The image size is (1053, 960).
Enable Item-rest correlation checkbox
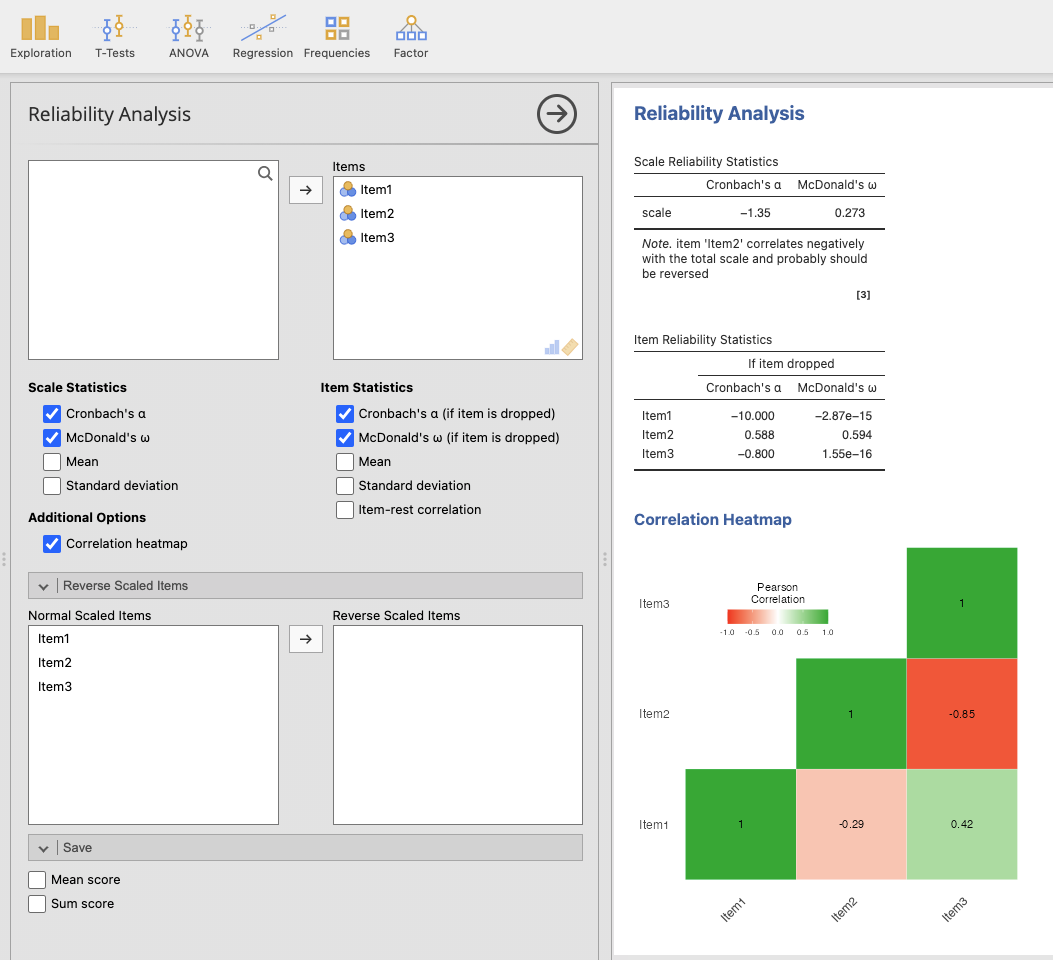pyautogui.click(x=345, y=510)
